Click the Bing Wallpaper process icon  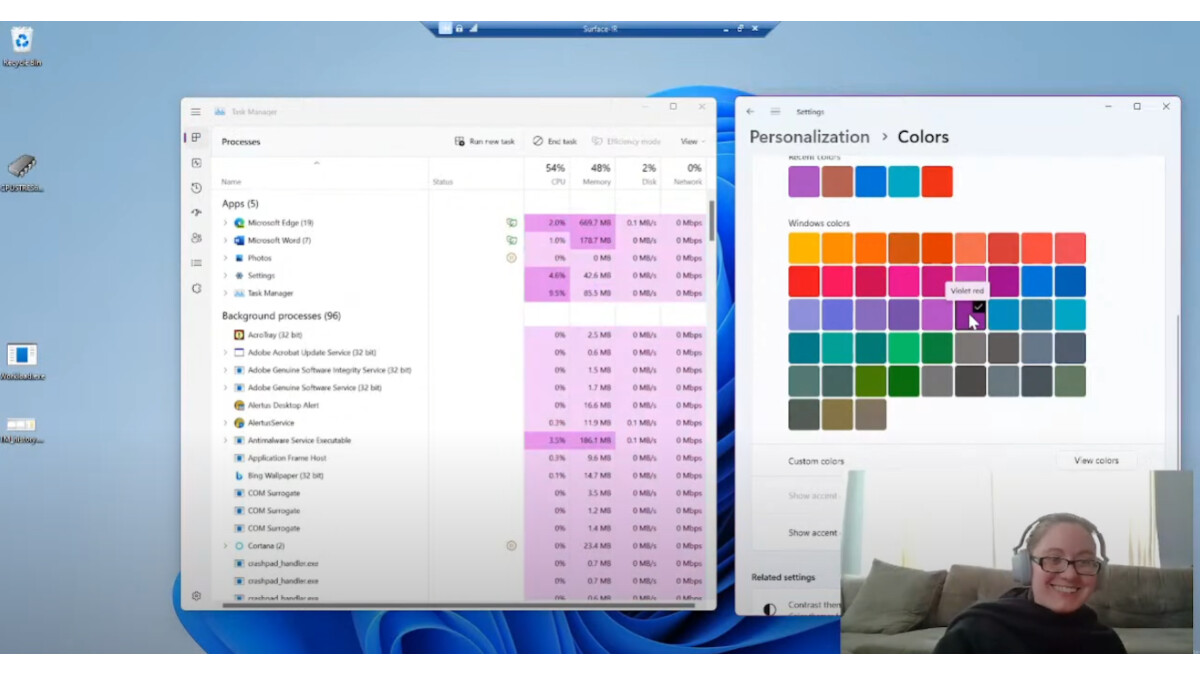[239, 476]
